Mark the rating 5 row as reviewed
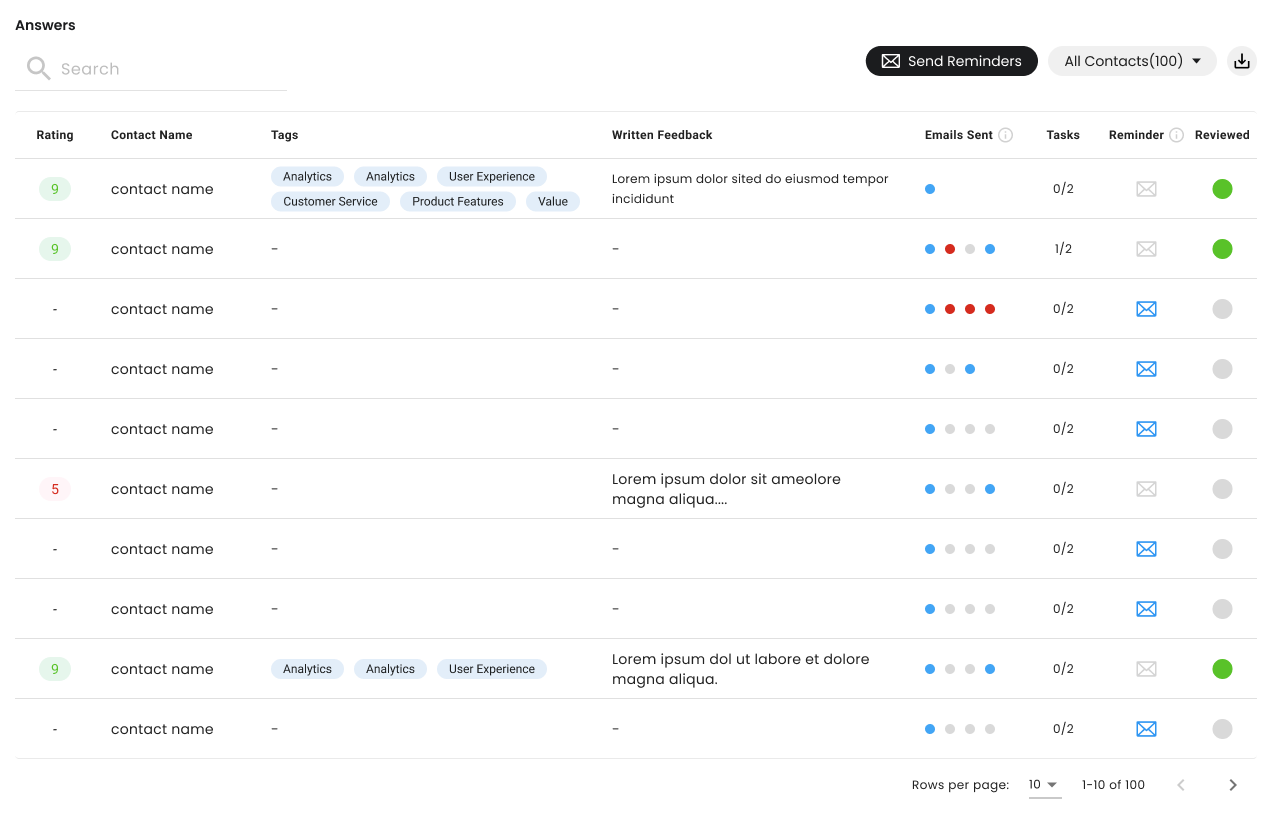This screenshot has height=826, width=1272. (1222, 489)
